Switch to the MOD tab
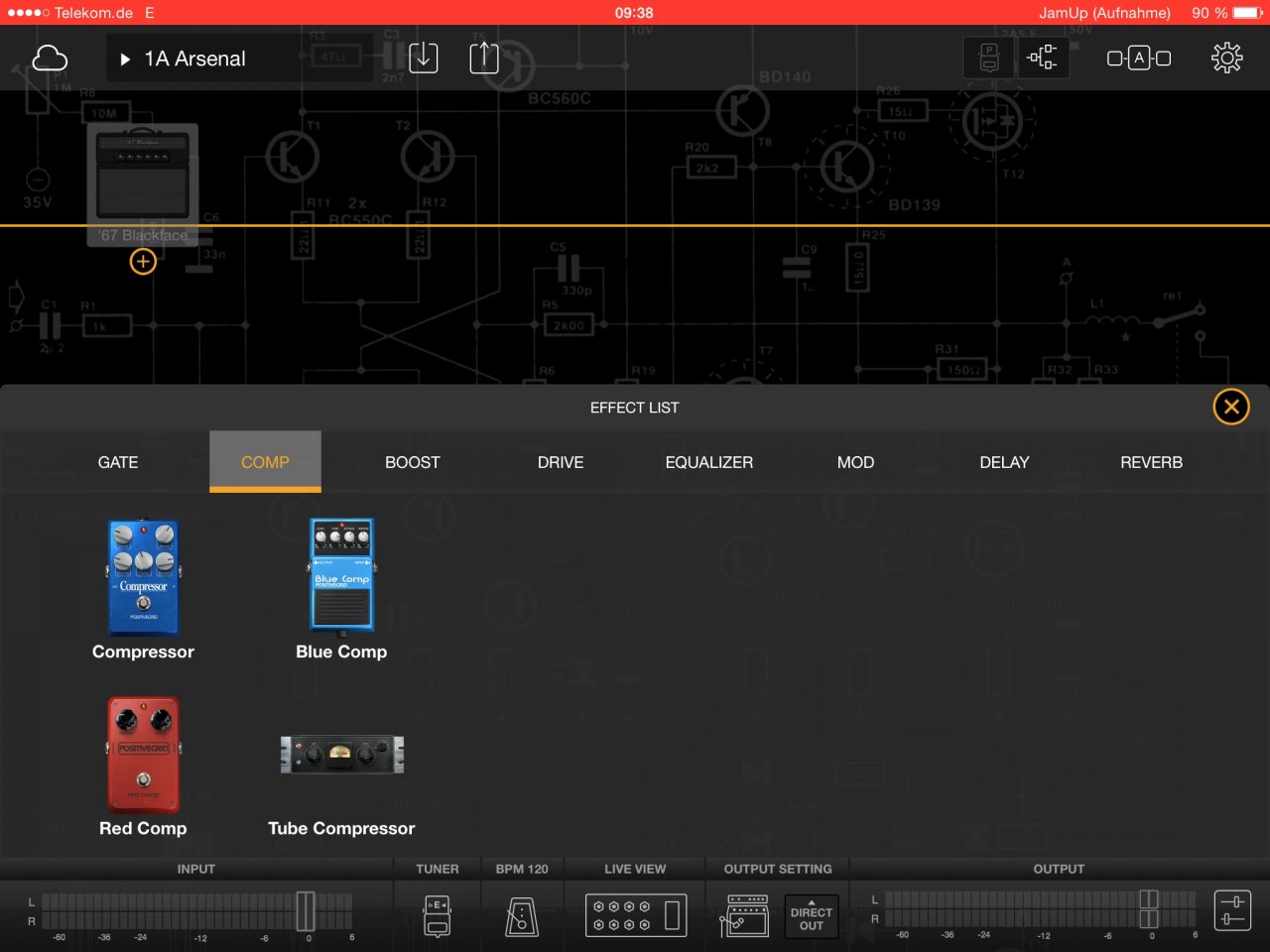 [x=855, y=462]
